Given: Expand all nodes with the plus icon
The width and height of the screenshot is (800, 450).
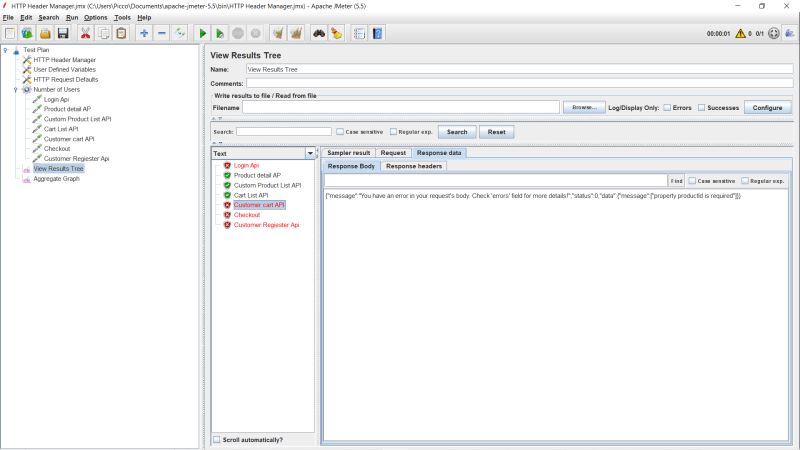Looking at the screenshot, I should (x=144, y=34).
